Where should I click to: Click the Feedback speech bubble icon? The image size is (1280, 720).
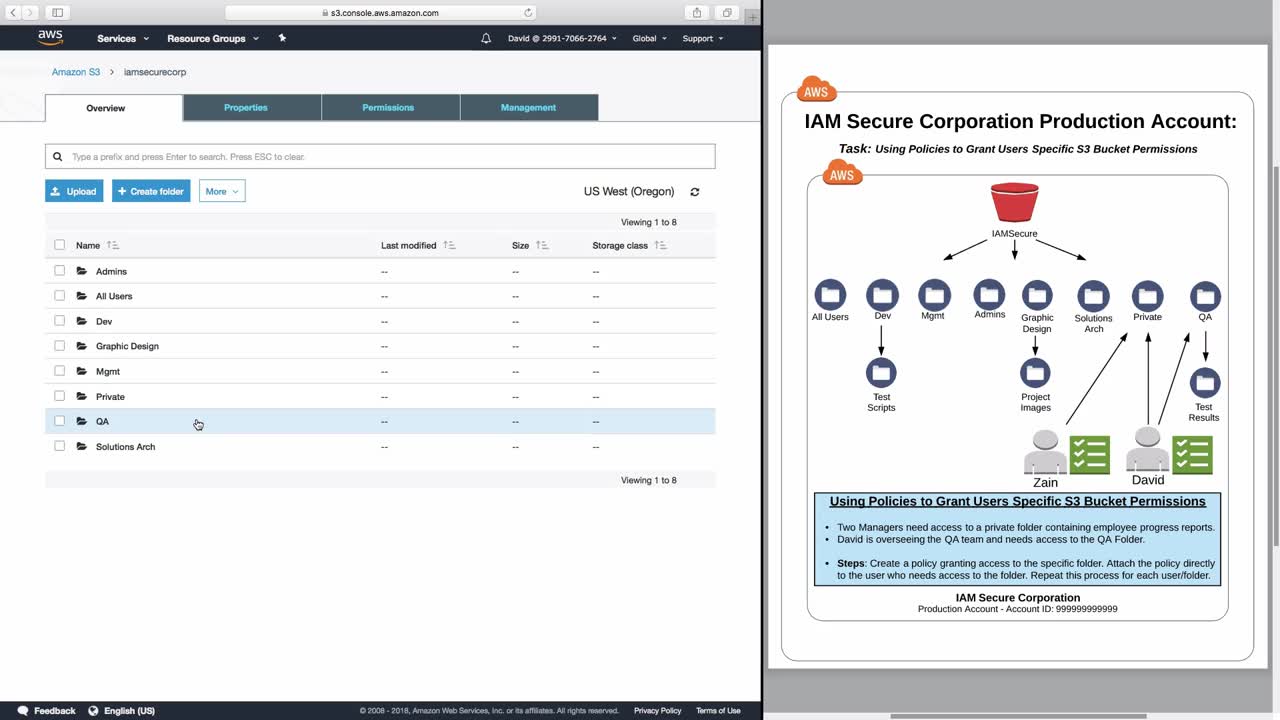(x=23, y=711)
